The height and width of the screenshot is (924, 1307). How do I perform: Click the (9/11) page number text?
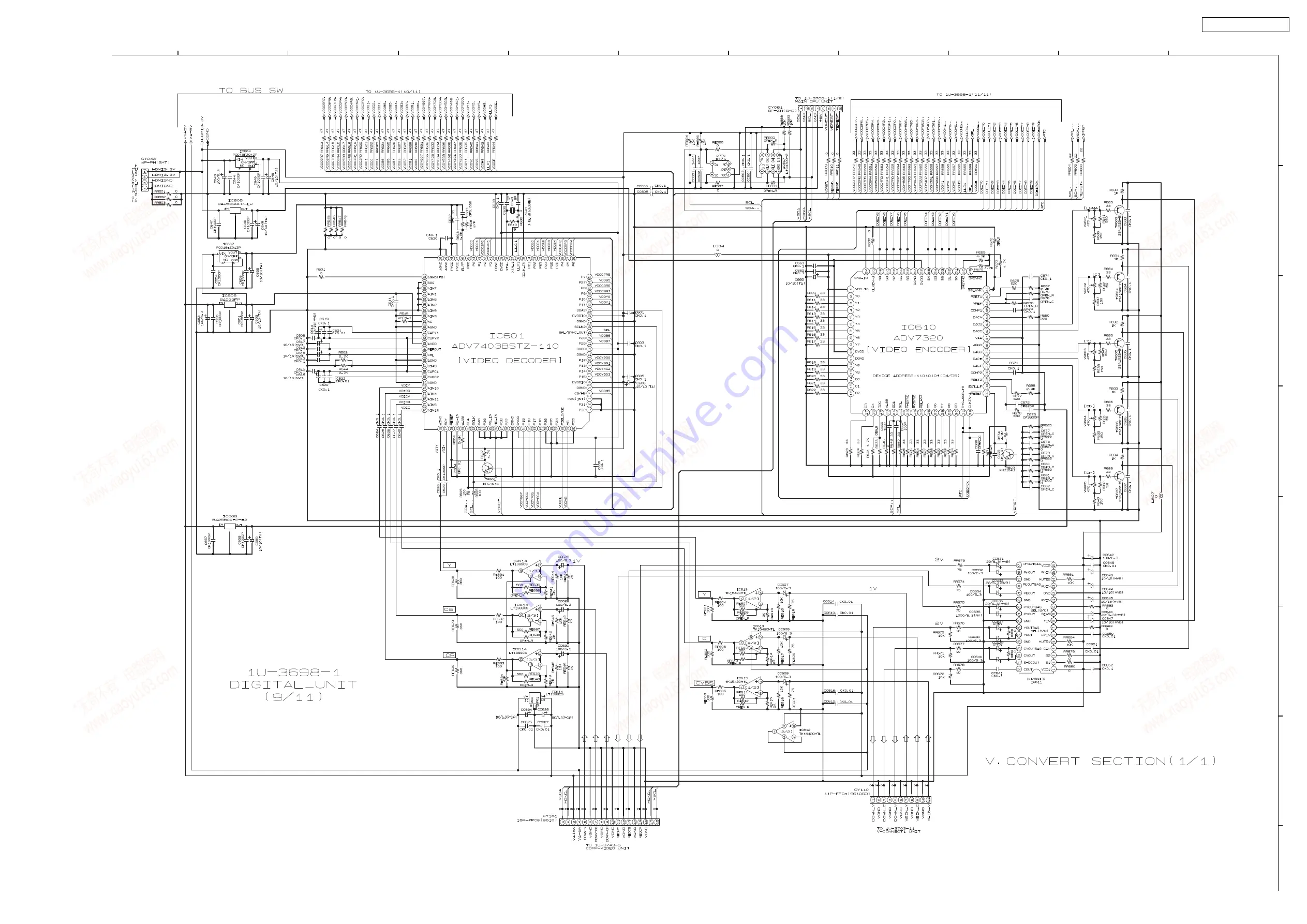(x=294, y=697)
